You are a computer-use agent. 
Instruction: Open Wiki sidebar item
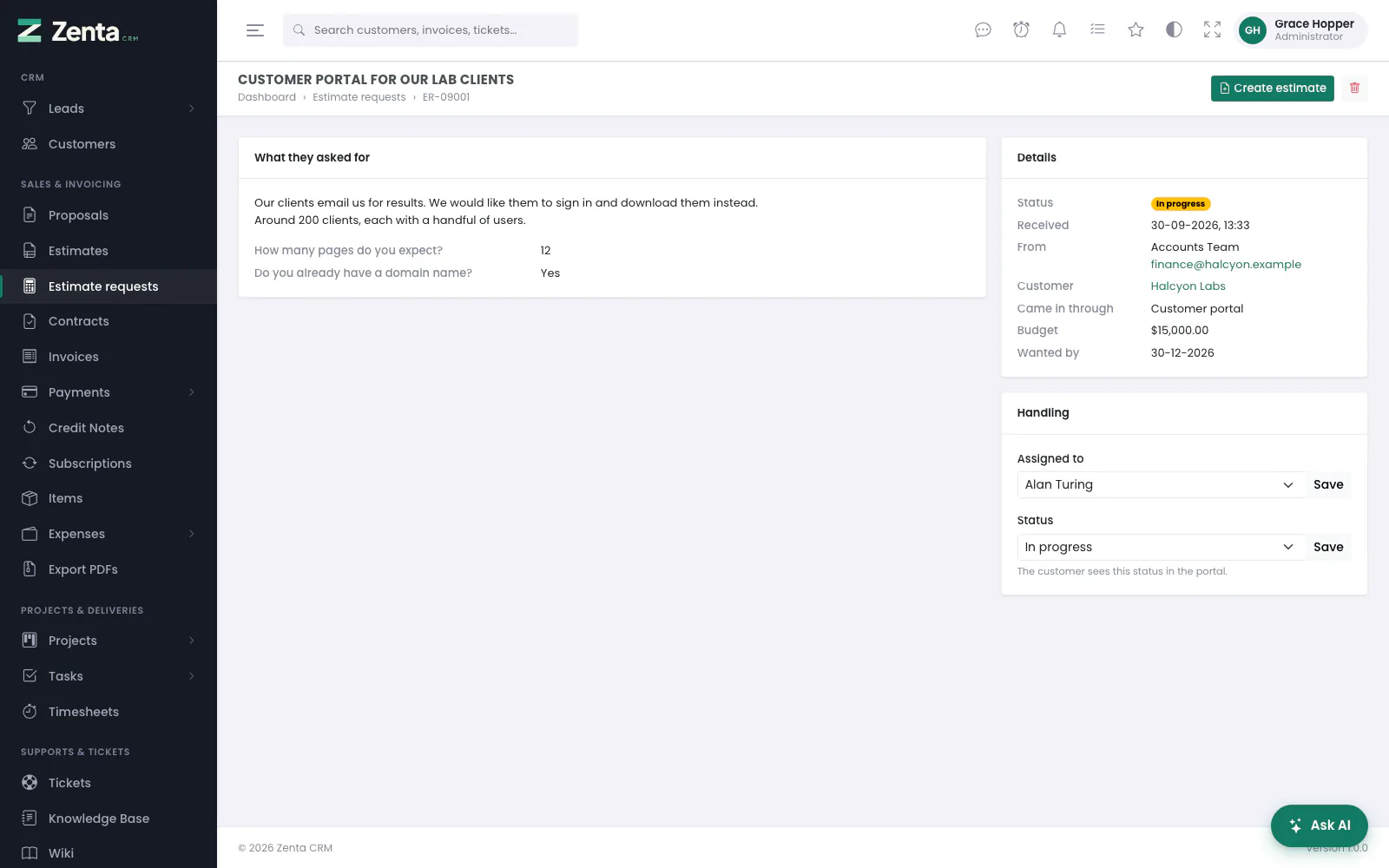pos(109,853)
